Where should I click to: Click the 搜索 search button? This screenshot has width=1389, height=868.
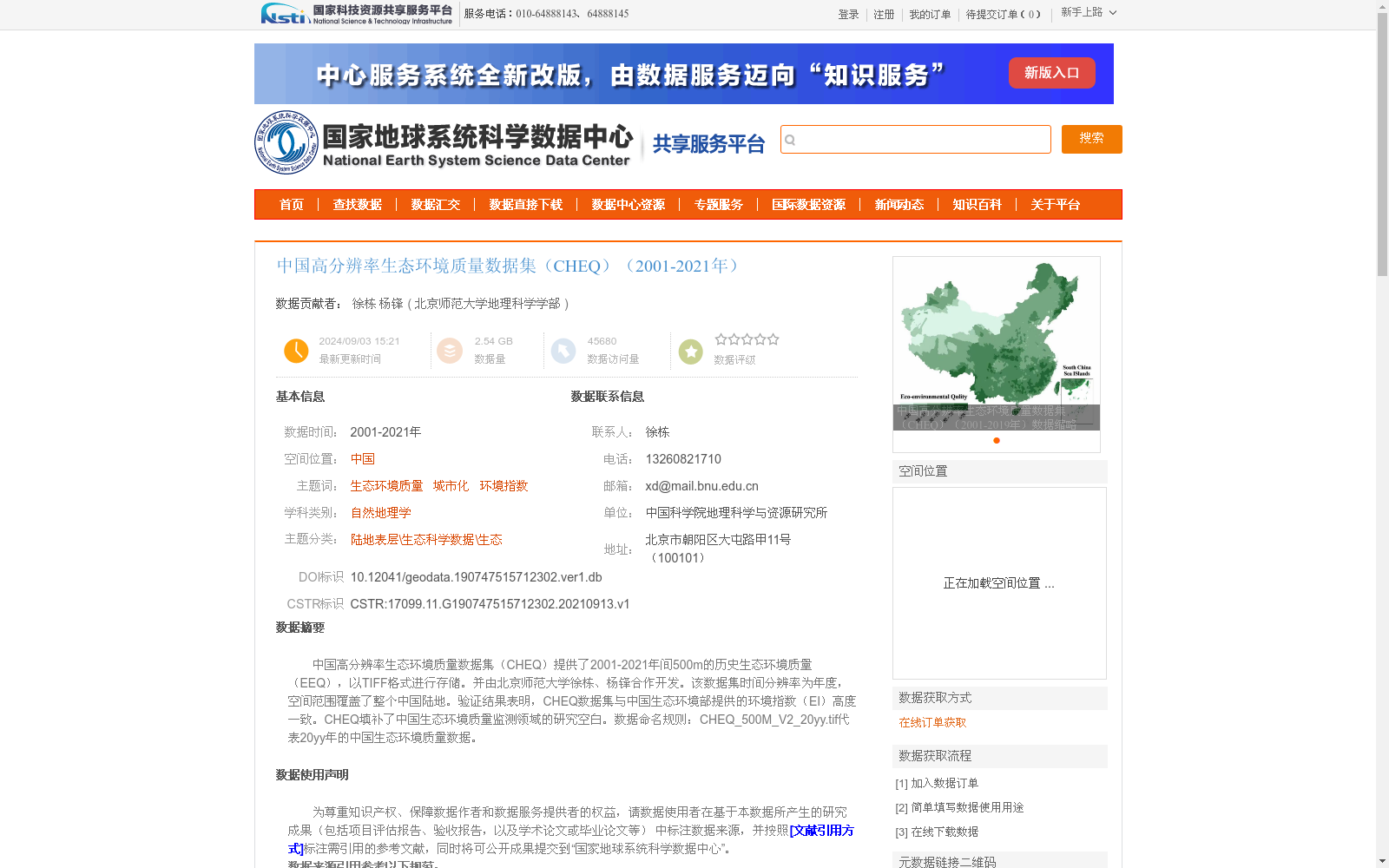[1091, 139]
